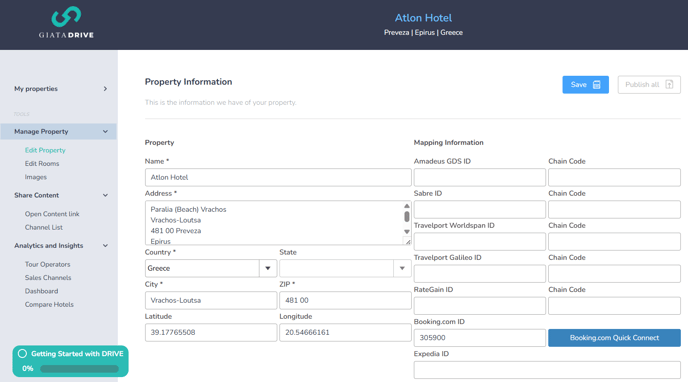
Task: Collapse the Manage Property section
Action: point(105,132)
